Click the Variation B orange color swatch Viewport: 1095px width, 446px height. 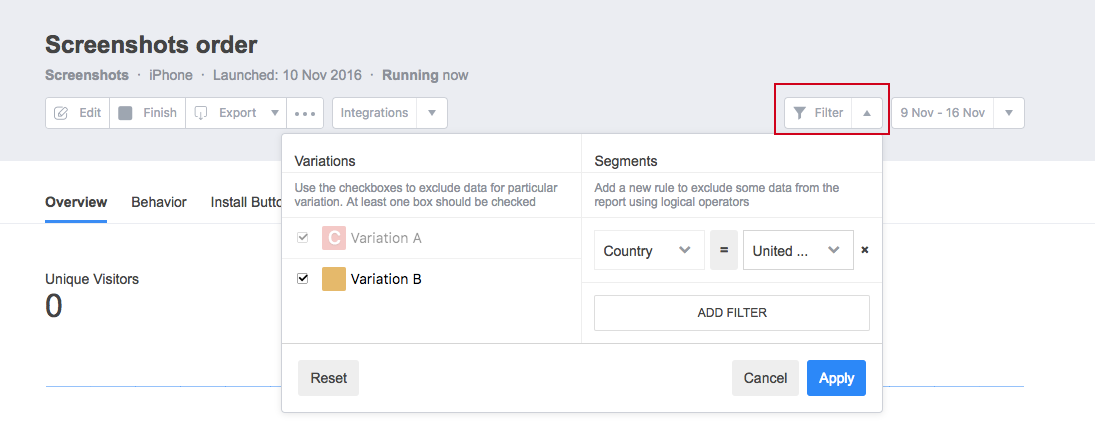pos(334,279)
